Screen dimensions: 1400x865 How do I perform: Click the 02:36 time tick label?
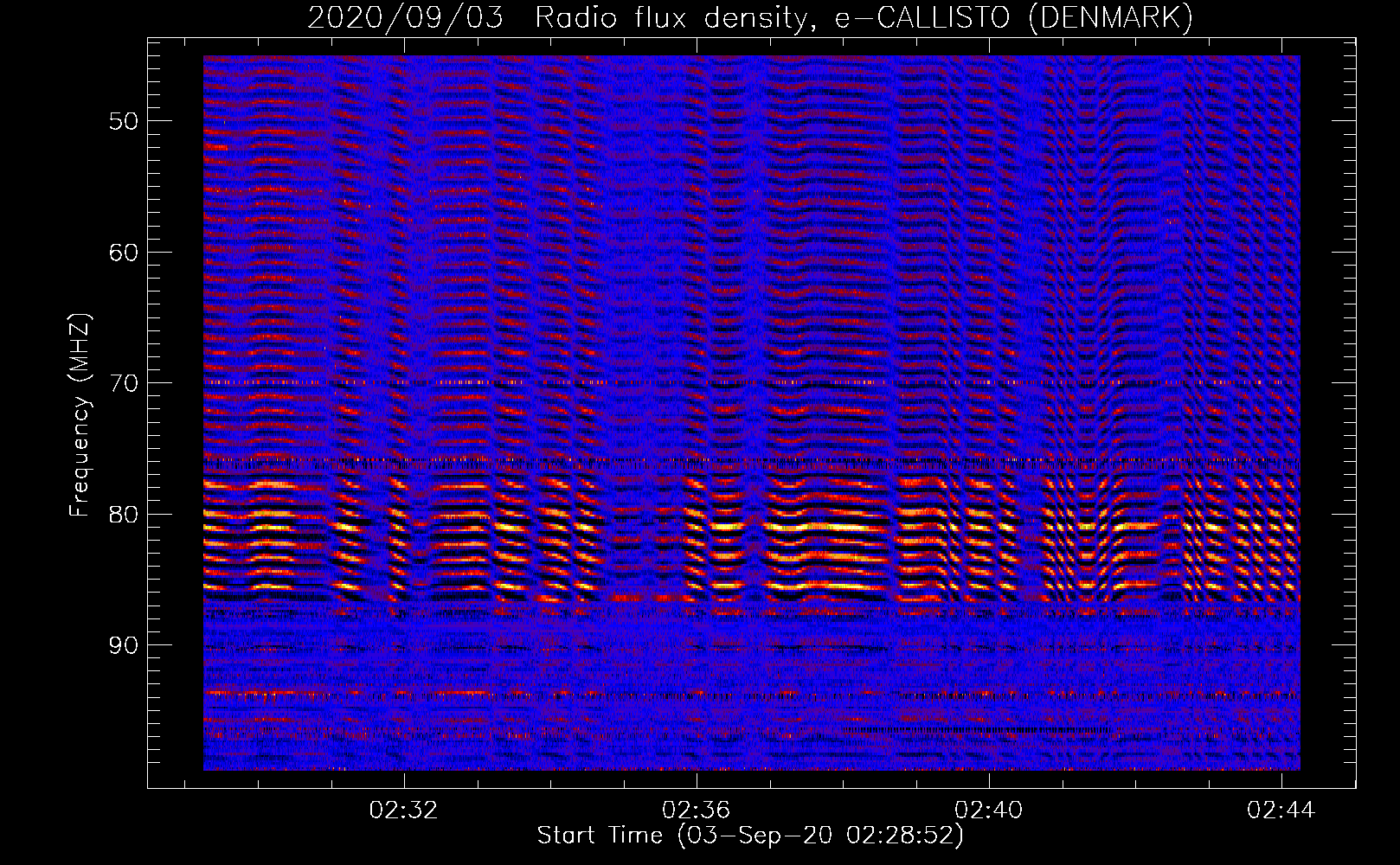coord(696,810)
